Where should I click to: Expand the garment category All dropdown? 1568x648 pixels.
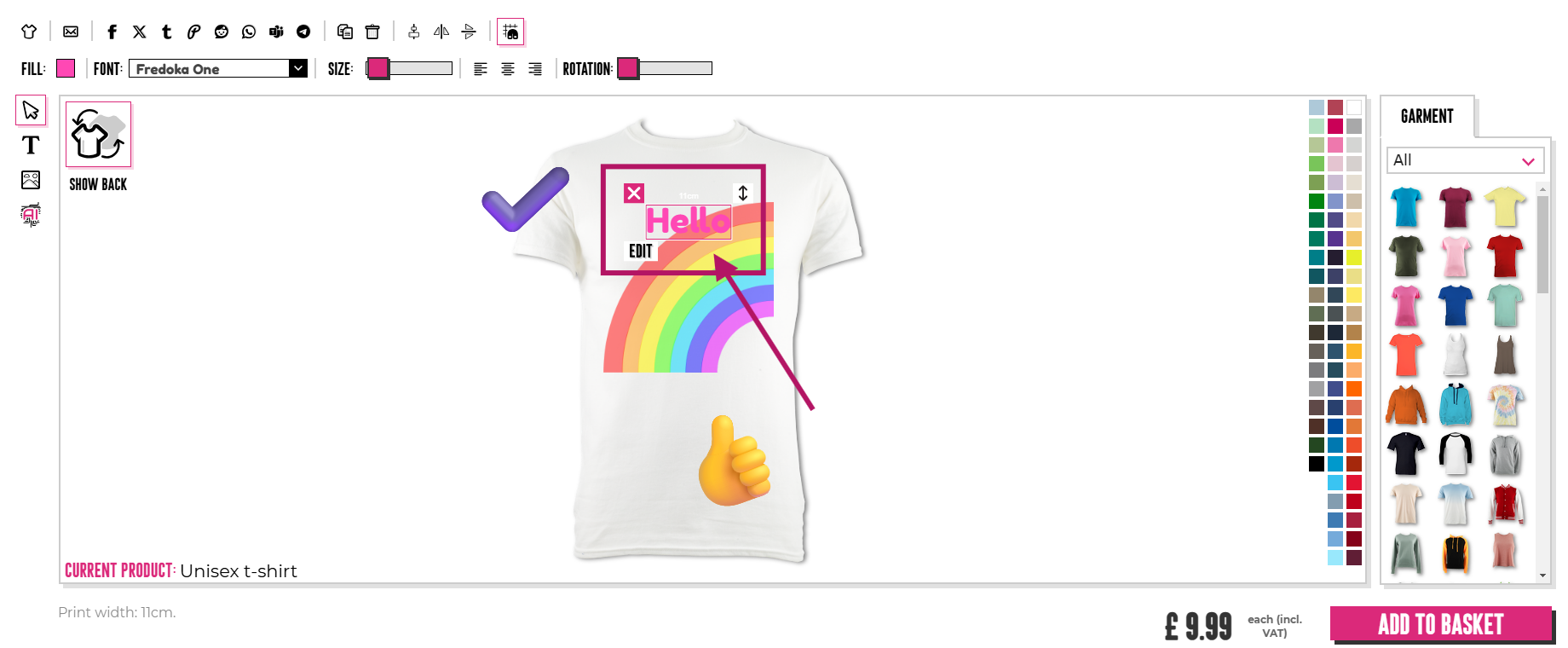[x=1465, y=160]
